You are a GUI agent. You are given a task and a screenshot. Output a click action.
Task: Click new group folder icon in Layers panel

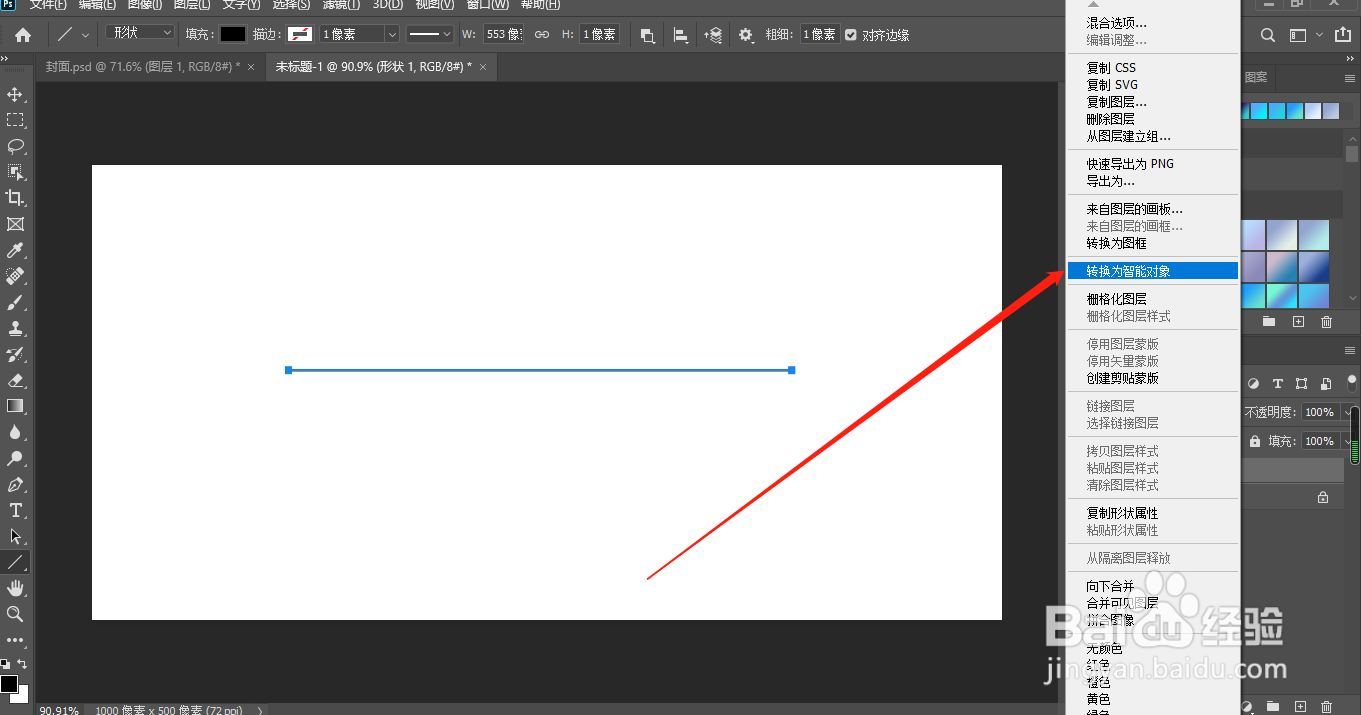pyautogui.click(x=1273, y=707)
